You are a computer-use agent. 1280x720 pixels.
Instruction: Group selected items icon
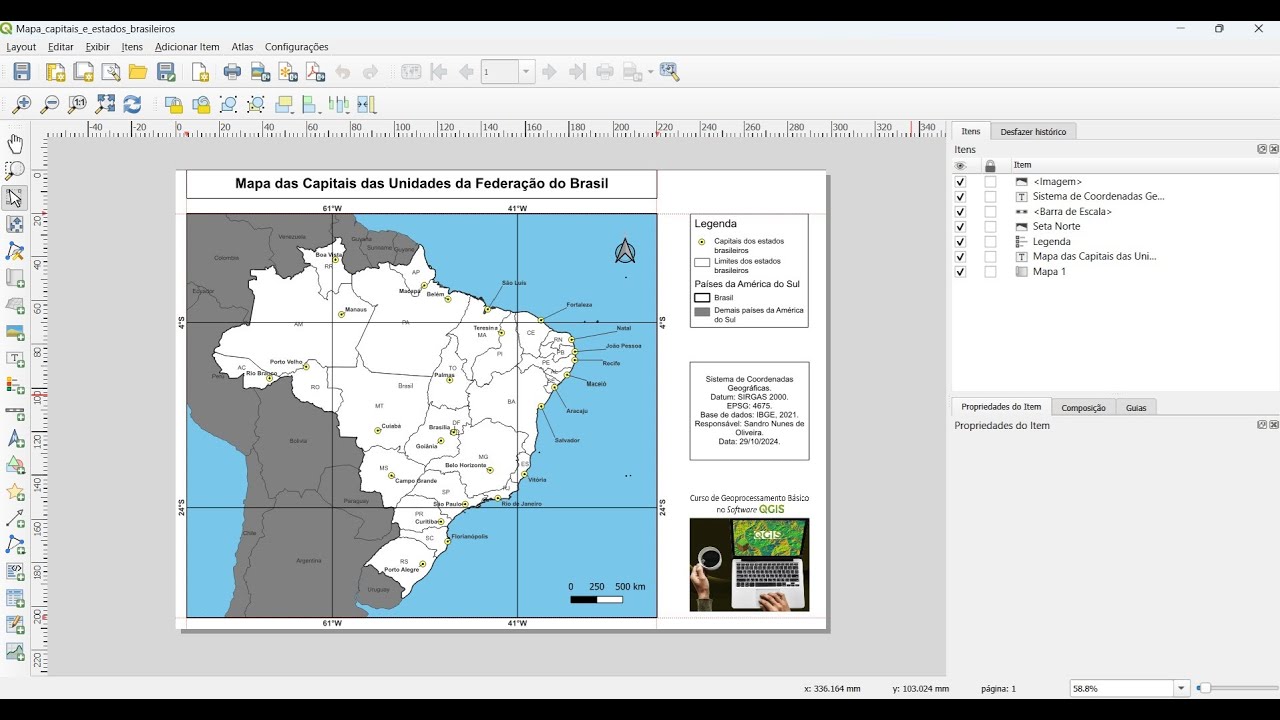(x=229, y=104)
